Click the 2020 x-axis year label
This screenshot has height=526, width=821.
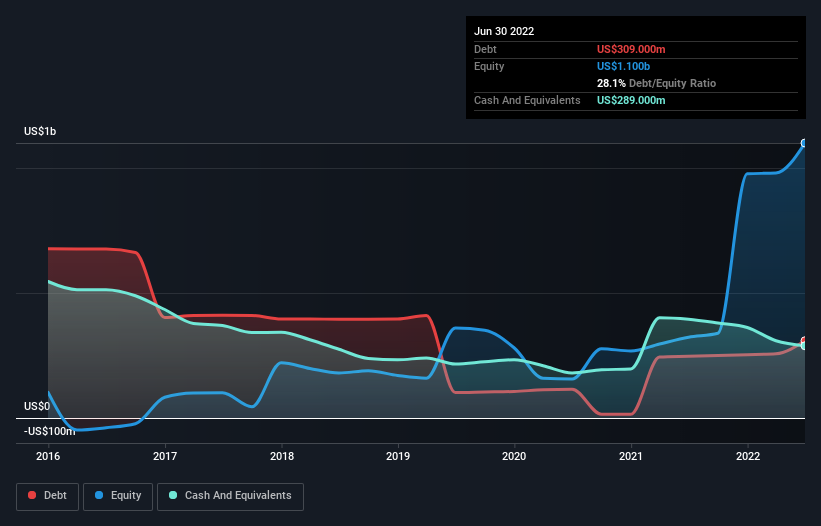pyautogui.click(x=514, y=456)
